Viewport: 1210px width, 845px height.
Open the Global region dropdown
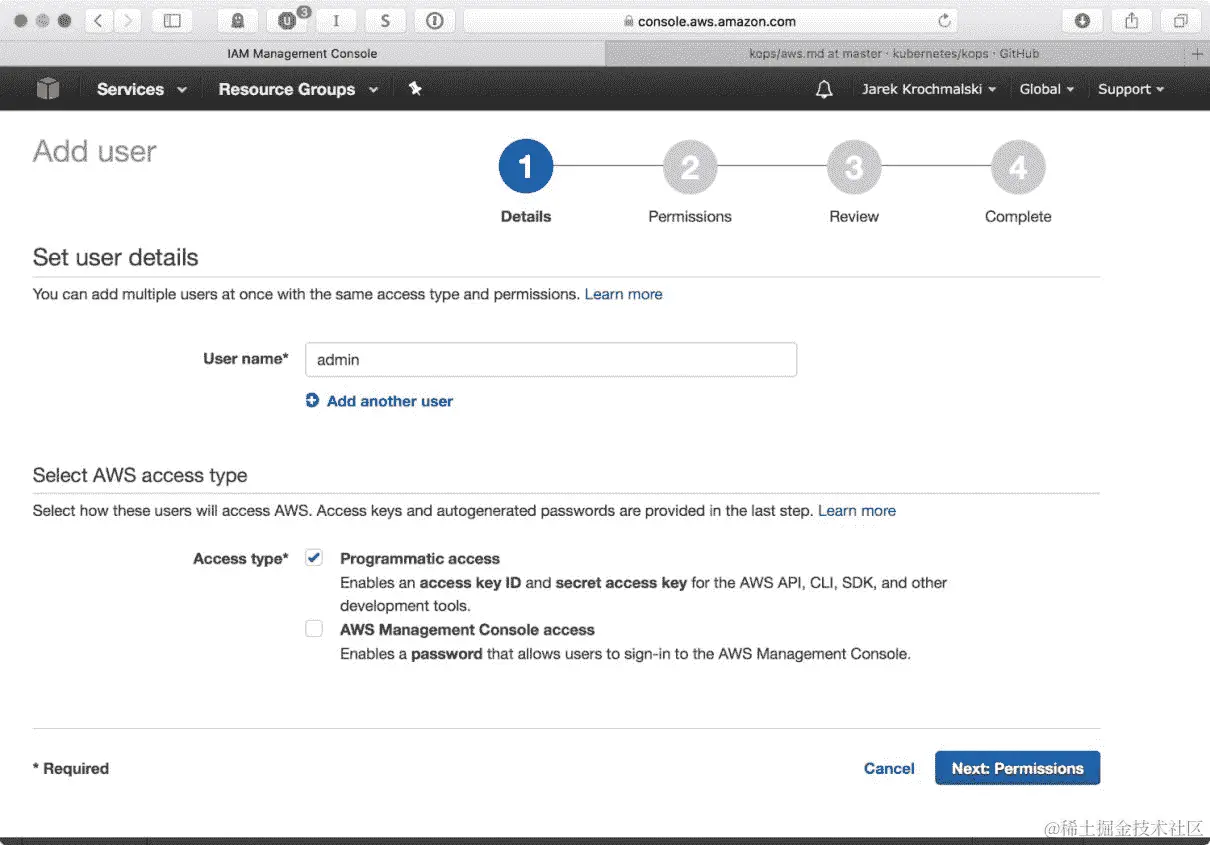pyautogui.click(x=1047, y=89)
